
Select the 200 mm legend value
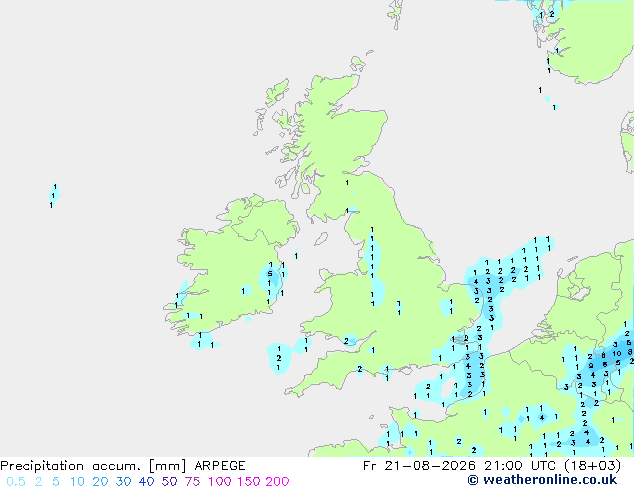pos(277,482)
